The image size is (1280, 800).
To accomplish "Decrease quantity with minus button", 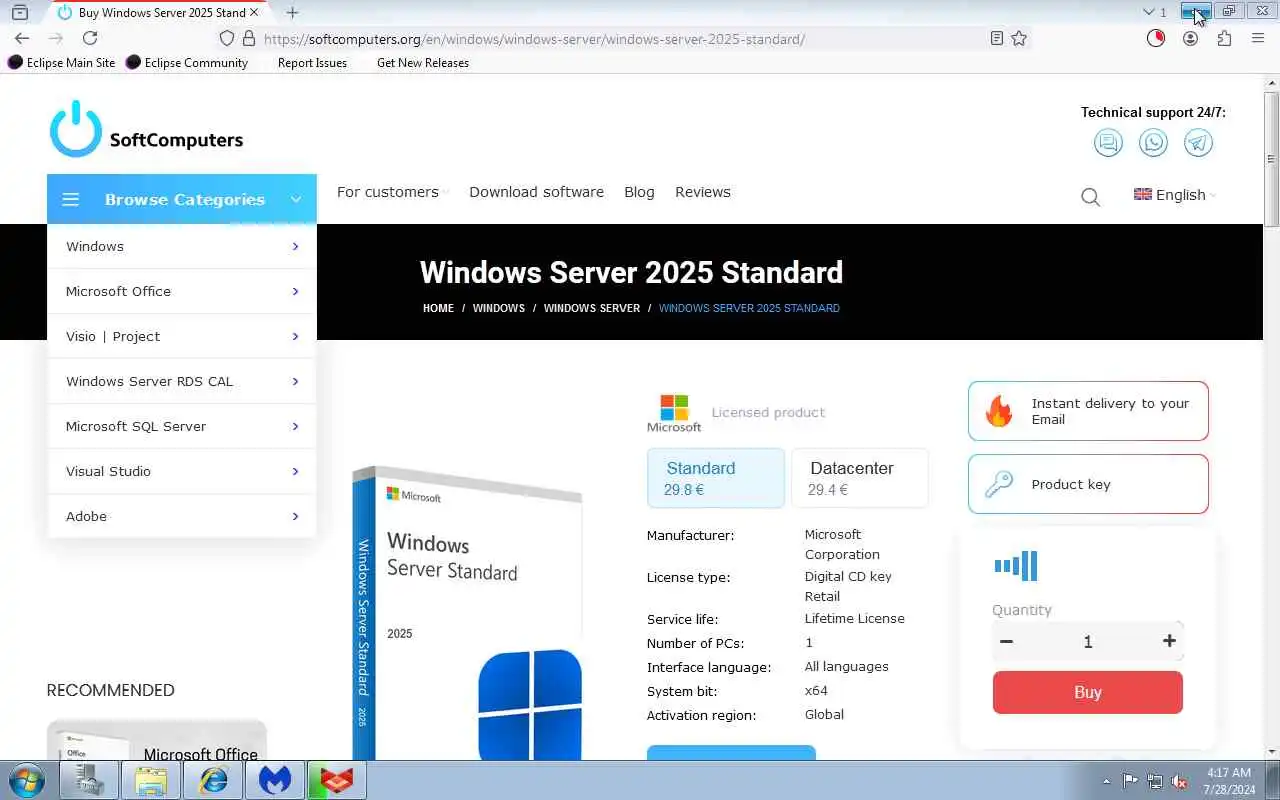I will coord(1007,641).
